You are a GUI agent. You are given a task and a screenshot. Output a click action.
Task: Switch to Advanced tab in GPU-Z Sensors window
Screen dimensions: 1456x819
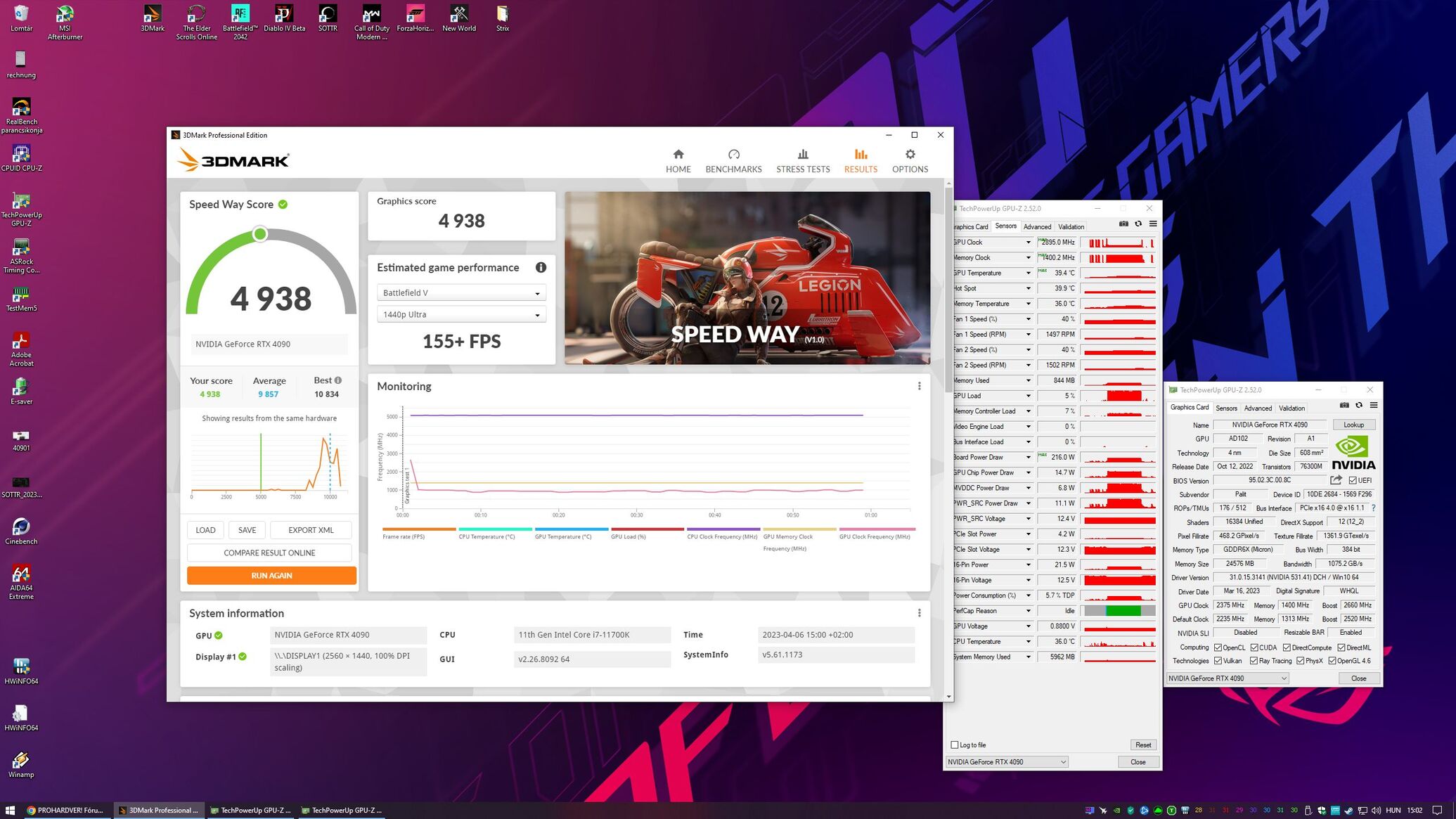click(x=1037, y=227)
